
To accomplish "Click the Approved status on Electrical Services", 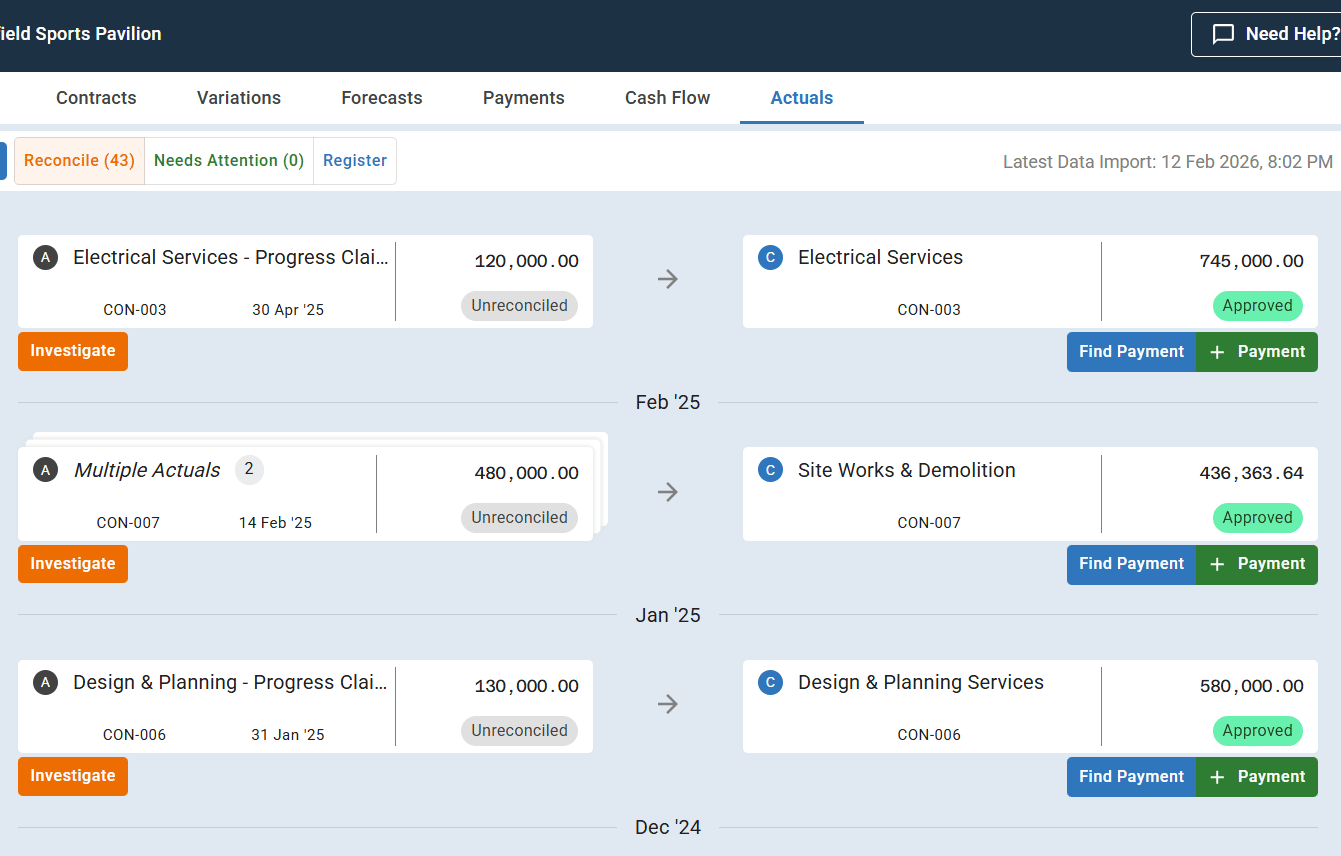I will (x=1257, y=306).
